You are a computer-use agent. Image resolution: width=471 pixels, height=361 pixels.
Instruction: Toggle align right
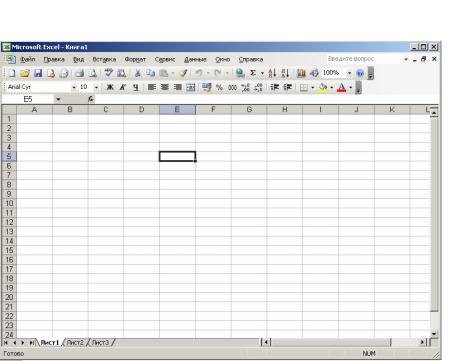[x=178, y=87]
